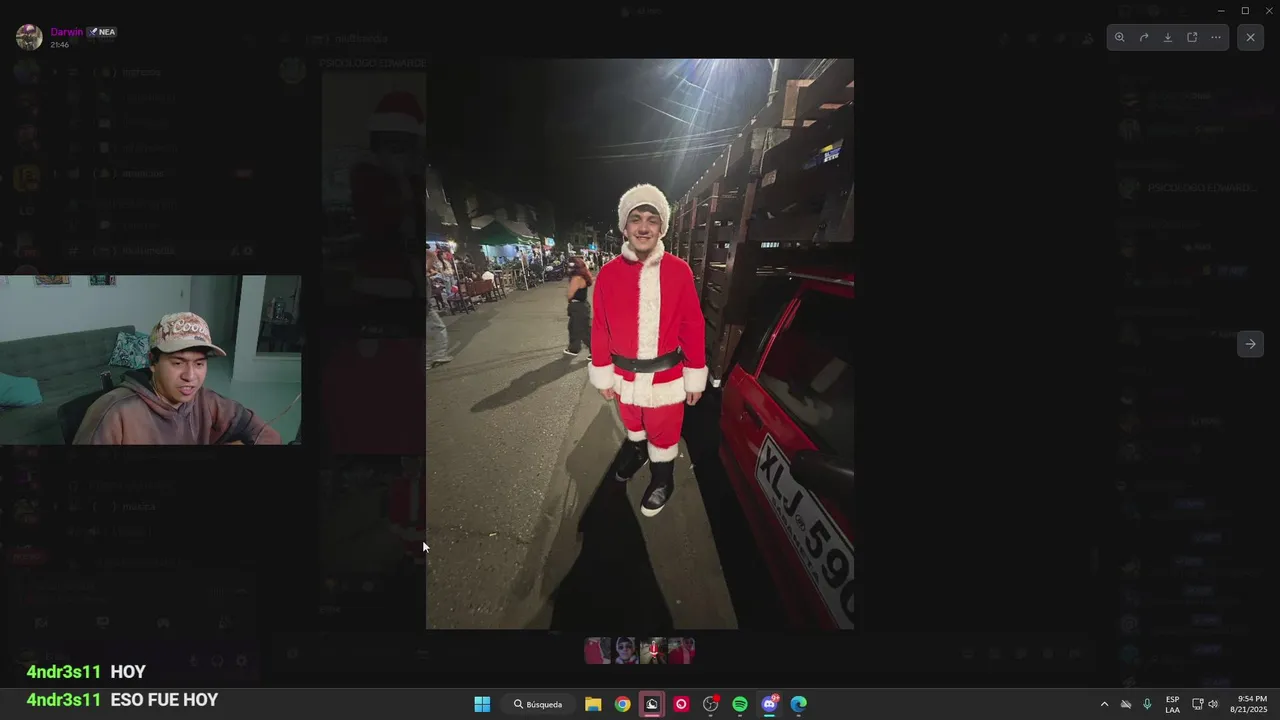Open Microsoft Edge from taskbar
This screenshot has height=720, width=1280.
click(x=799, y=704)
